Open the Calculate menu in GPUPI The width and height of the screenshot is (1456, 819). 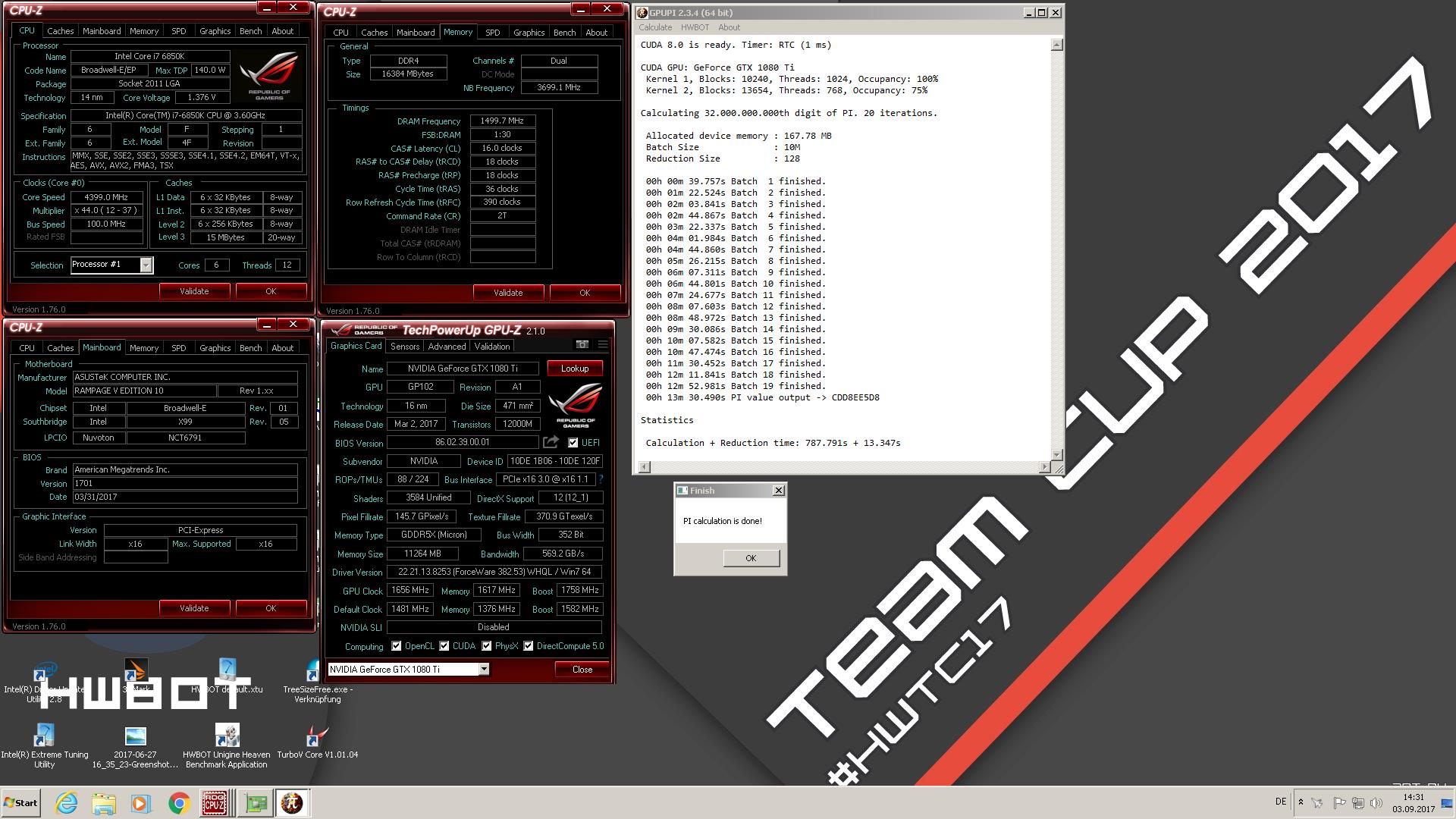point(655,27)
